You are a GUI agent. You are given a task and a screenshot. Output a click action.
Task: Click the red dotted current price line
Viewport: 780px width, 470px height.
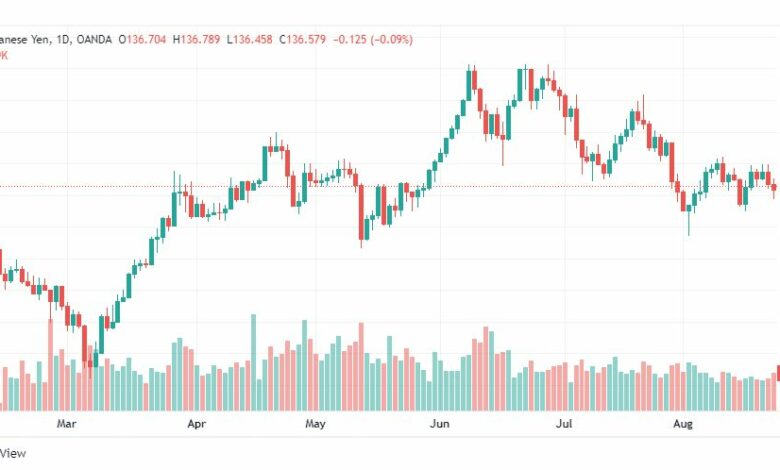tap(390, 187)
